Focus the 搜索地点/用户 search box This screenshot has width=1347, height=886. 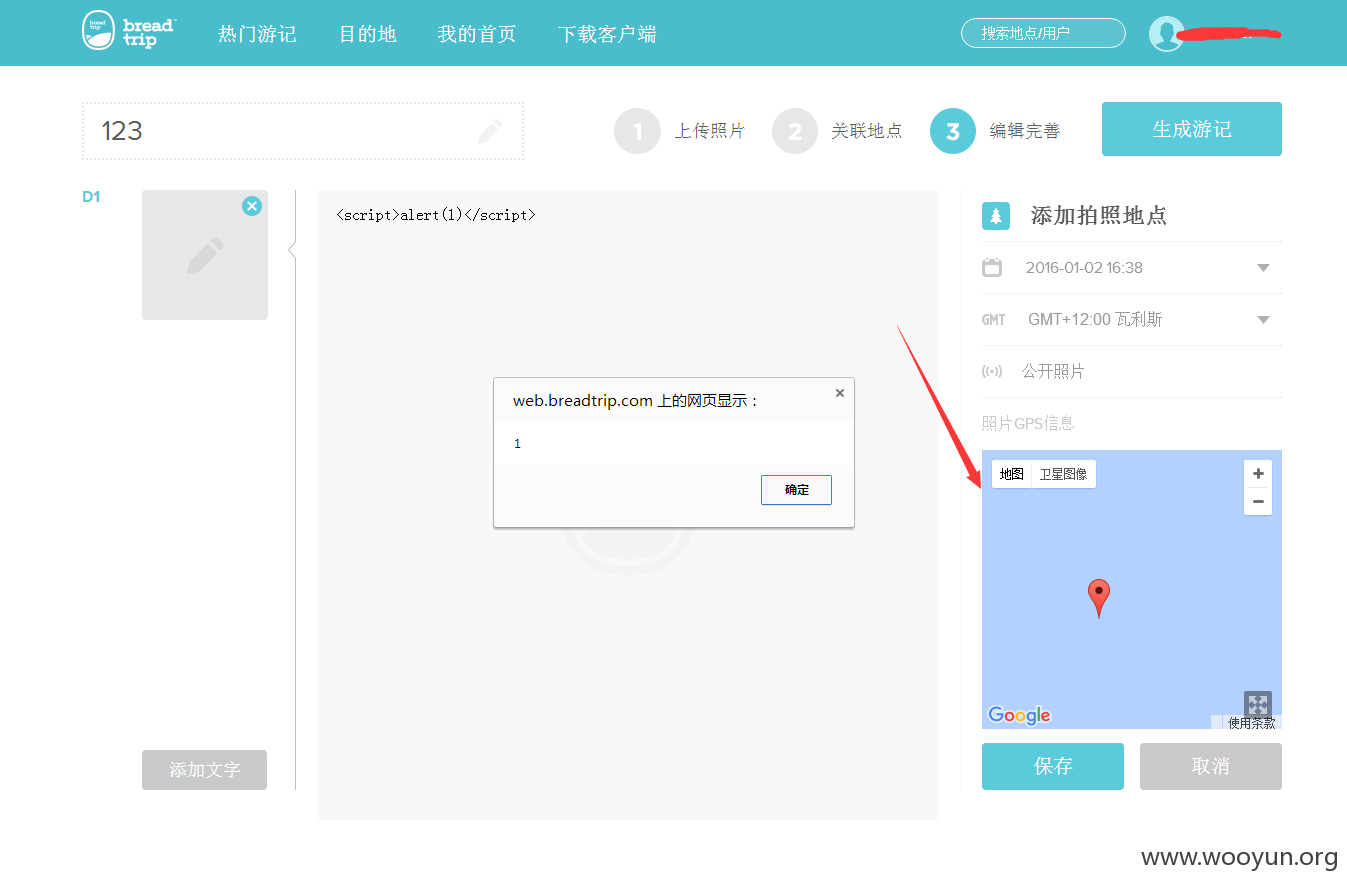tap(1043, 33)
